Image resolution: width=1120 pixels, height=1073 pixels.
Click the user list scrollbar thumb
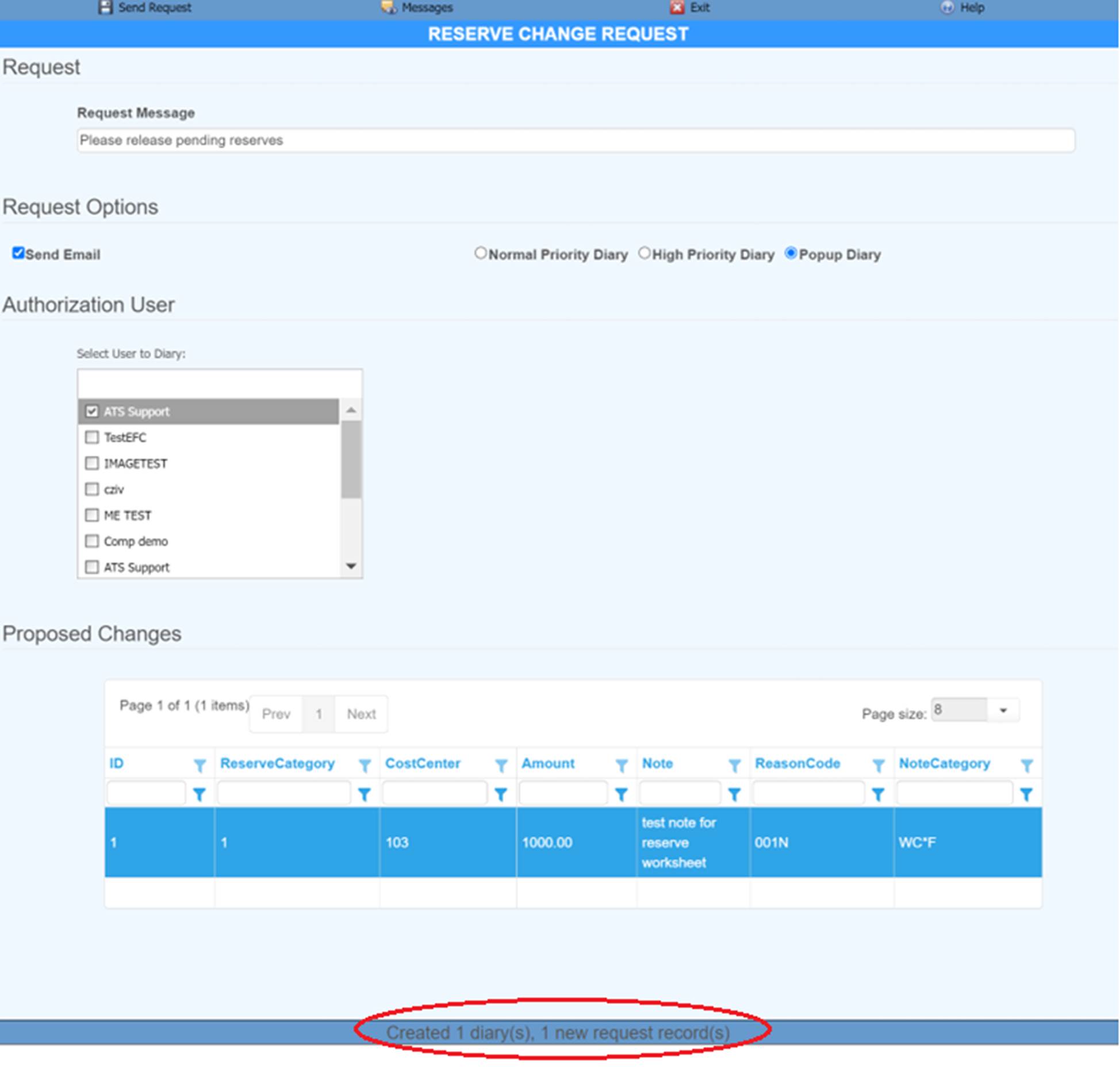click(351, 459)
